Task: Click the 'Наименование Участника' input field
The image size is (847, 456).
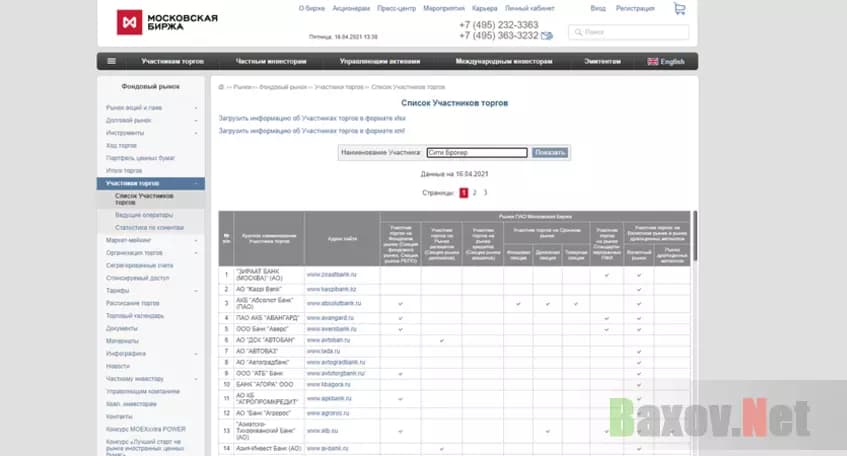Action: pos(476,153)
